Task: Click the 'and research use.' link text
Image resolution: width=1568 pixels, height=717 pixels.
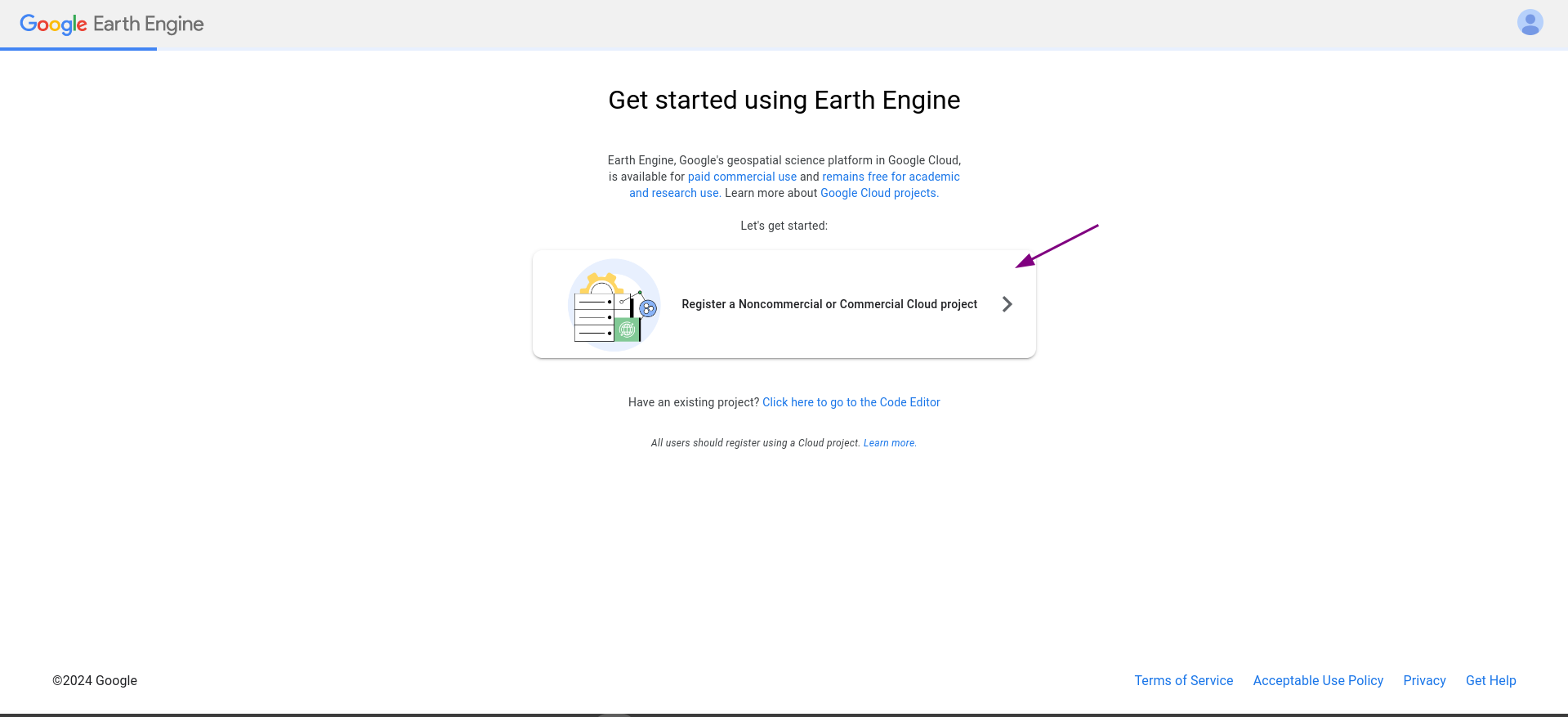Action: coord(675,193)
